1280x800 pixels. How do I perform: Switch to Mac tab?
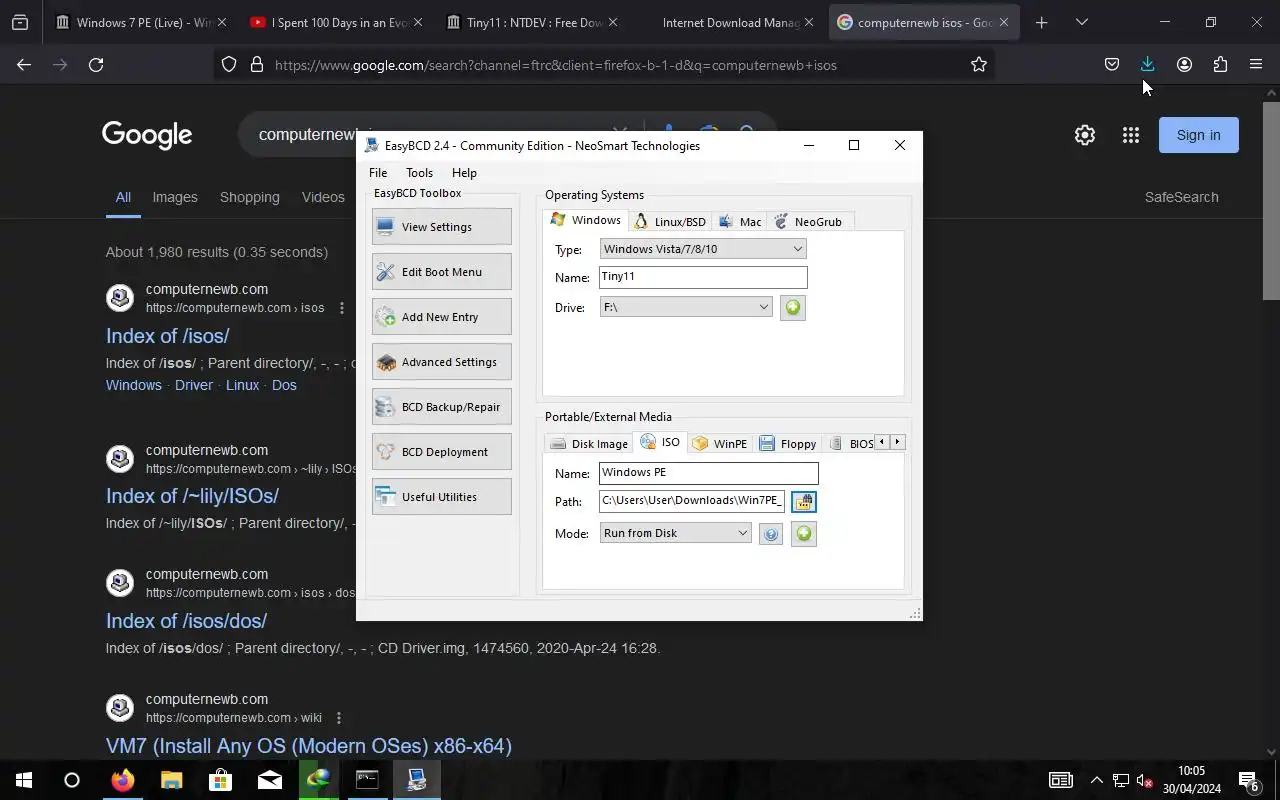tap(740, 222)
